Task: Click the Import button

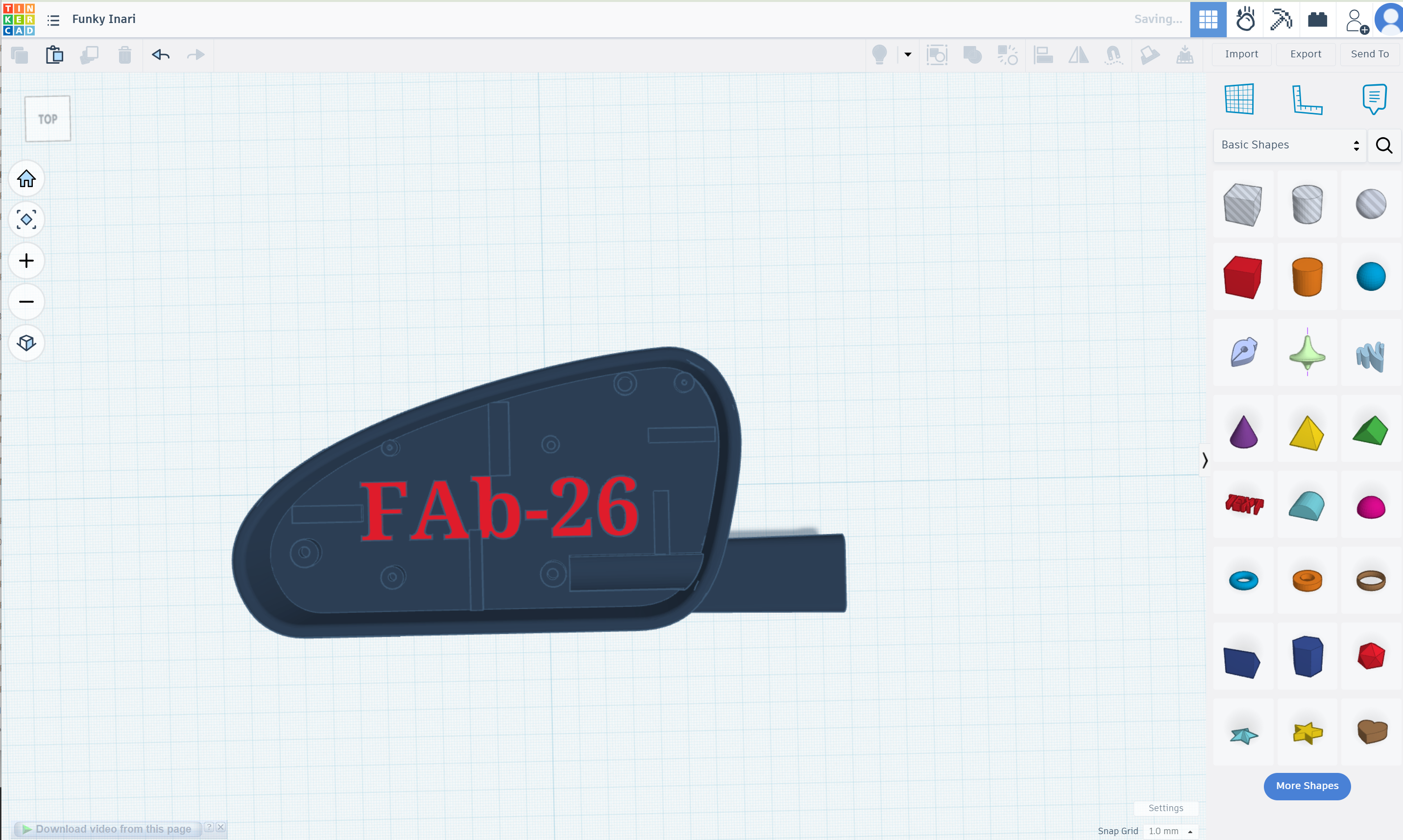Action: pos(1242,54)
